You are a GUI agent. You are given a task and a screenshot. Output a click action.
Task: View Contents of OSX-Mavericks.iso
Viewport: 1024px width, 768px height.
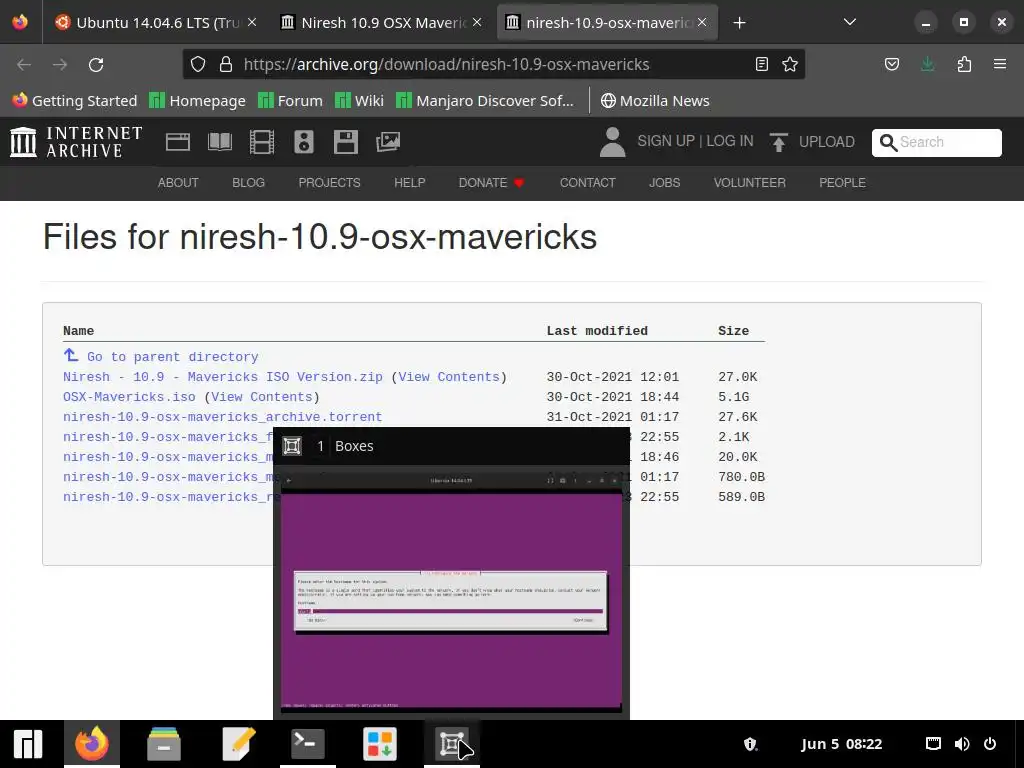click(x=262, y=397)
